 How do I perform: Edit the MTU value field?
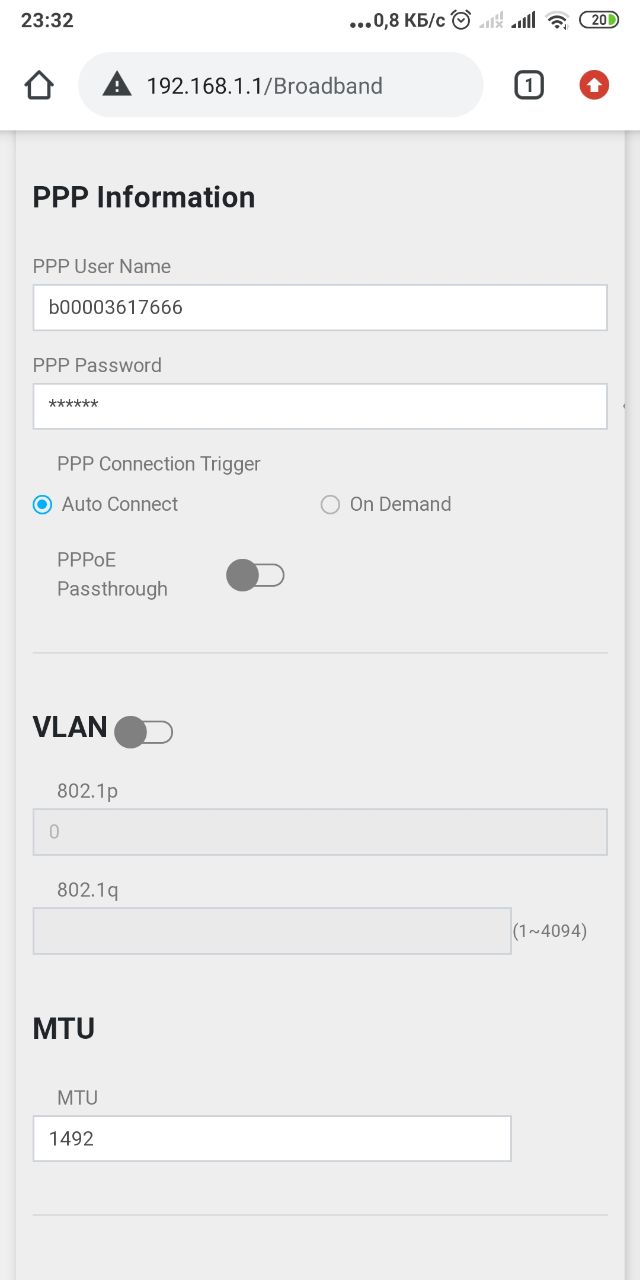tap(272, 1138)
